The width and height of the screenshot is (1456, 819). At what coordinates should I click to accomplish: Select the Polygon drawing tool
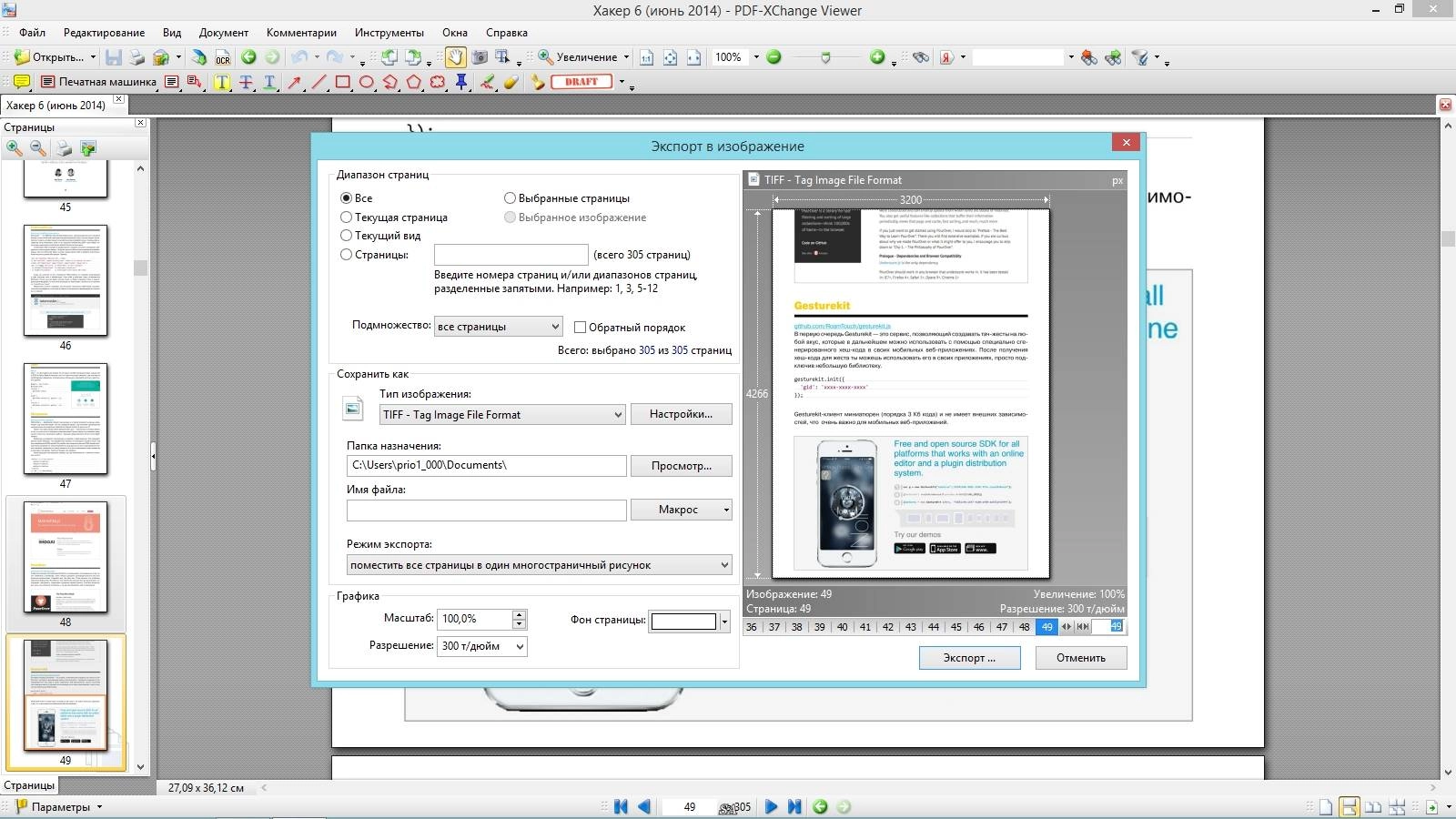tap(414, 82)
